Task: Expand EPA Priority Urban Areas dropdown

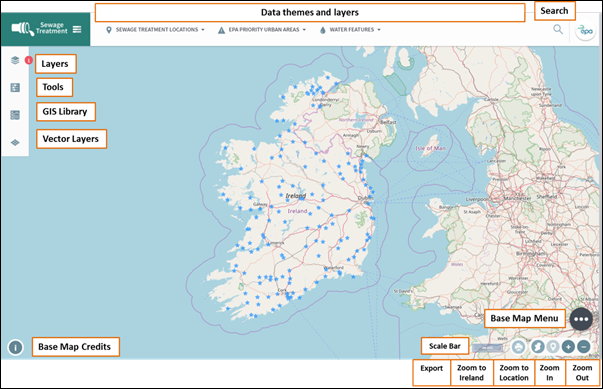Action: click(262, 30)
